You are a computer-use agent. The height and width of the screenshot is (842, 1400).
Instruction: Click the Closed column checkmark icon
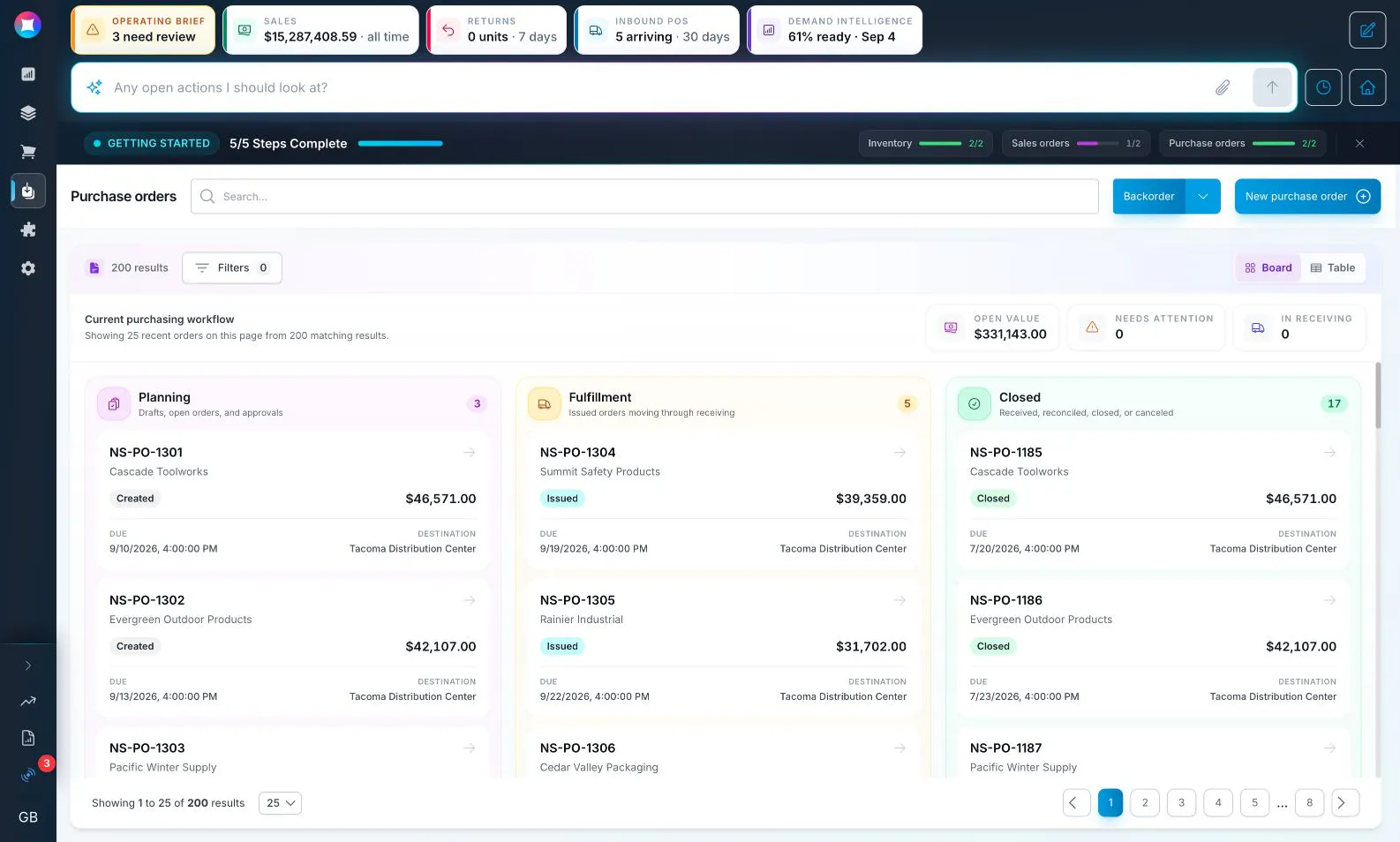pyautogui.click(x=975, y=404)
